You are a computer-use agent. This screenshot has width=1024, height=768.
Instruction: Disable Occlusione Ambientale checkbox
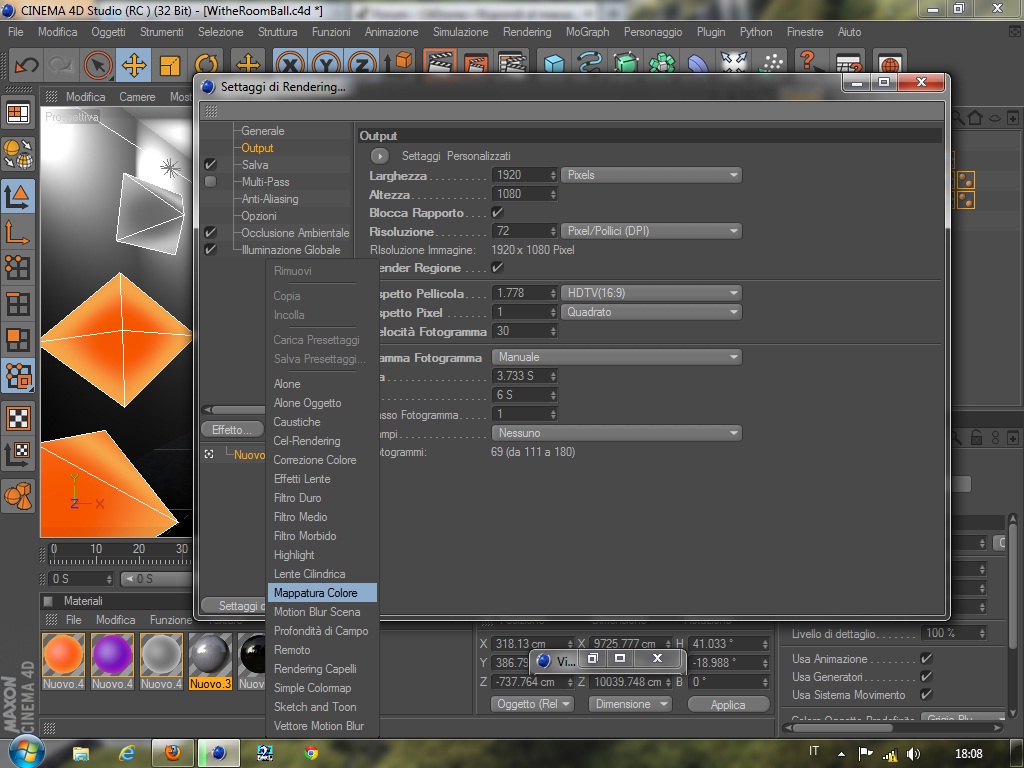[210, 232]
